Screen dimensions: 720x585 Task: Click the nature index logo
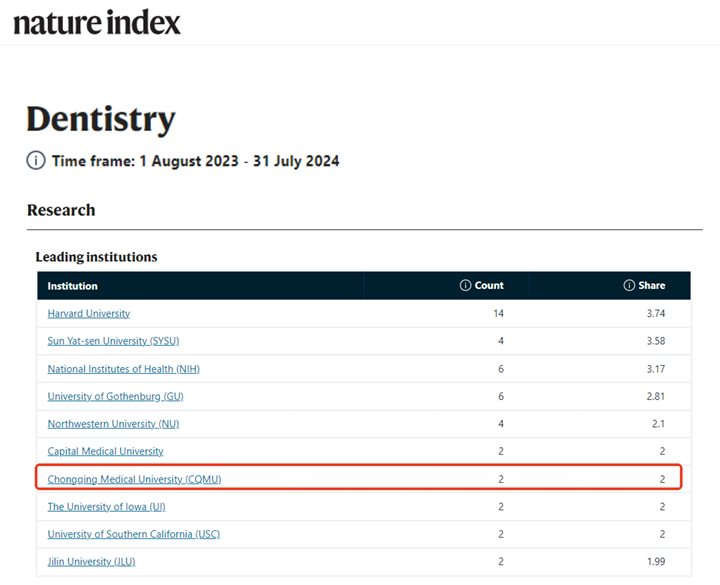pos(97,21)
